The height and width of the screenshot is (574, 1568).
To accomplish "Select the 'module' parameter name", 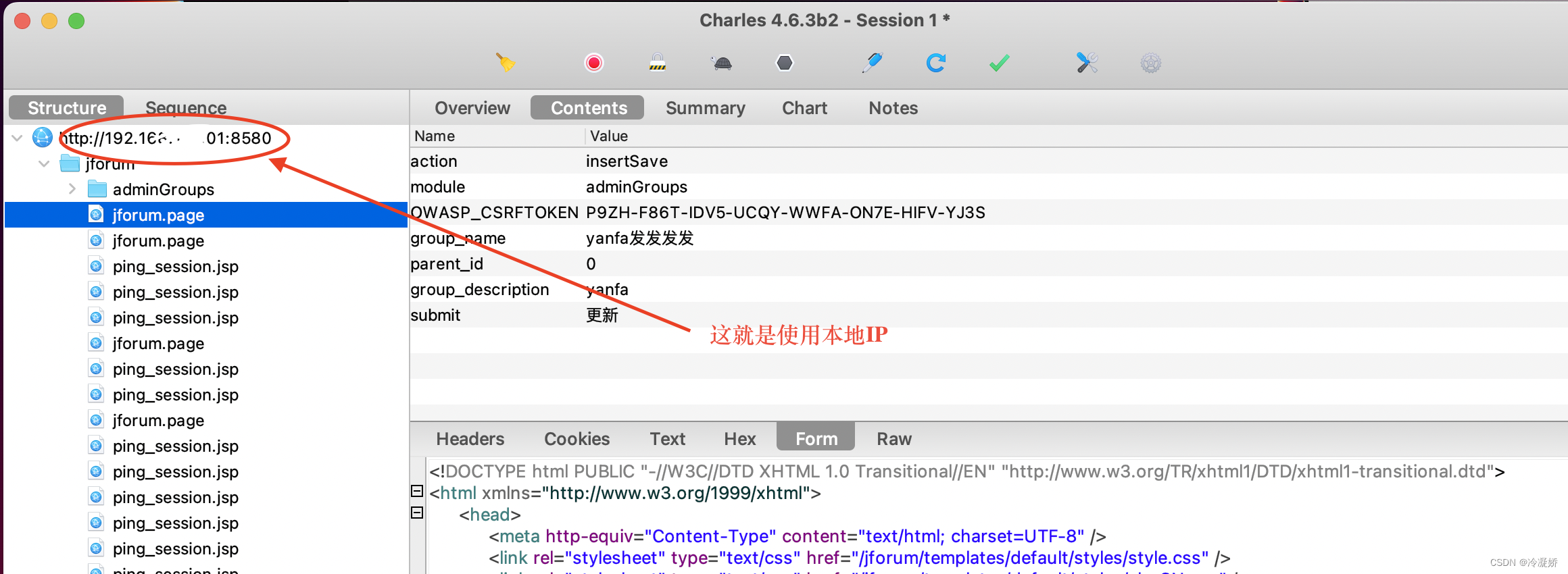I will 437,187.
